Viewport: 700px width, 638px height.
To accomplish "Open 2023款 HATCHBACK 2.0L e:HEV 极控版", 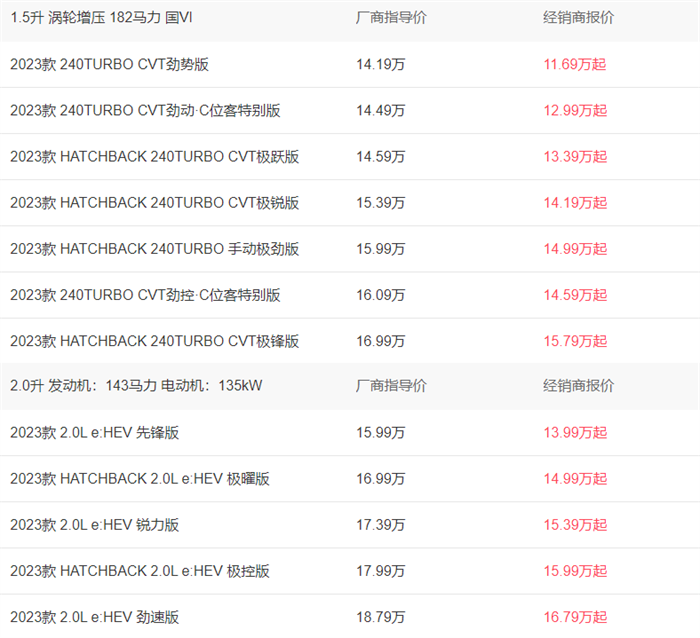I will click(140, 571).
